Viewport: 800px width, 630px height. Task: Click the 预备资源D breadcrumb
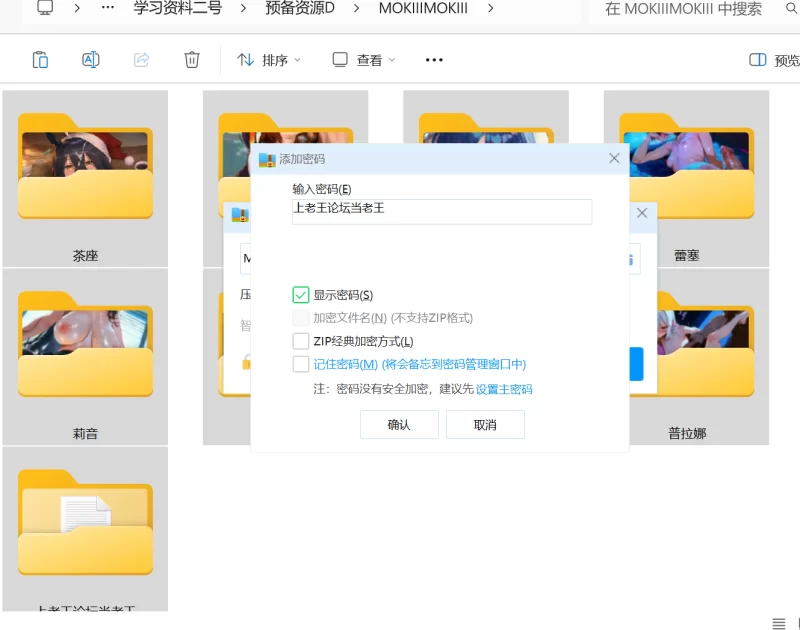tap(300, 8)
